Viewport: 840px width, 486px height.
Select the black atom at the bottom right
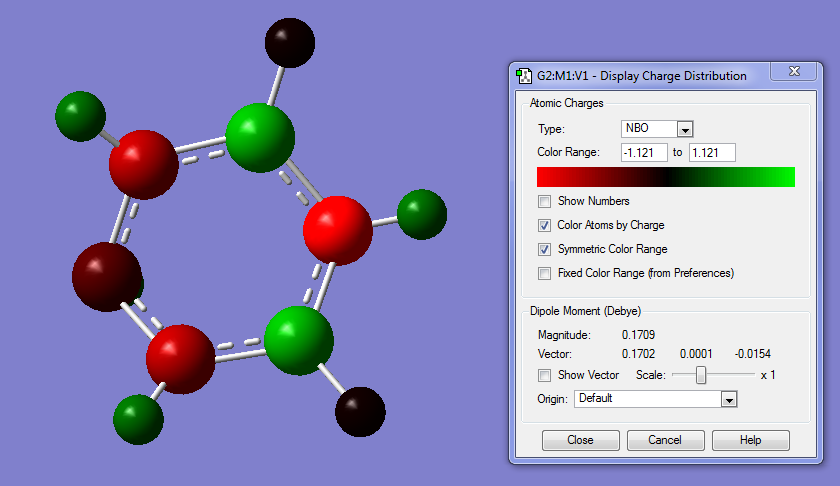tap(360, 412)
